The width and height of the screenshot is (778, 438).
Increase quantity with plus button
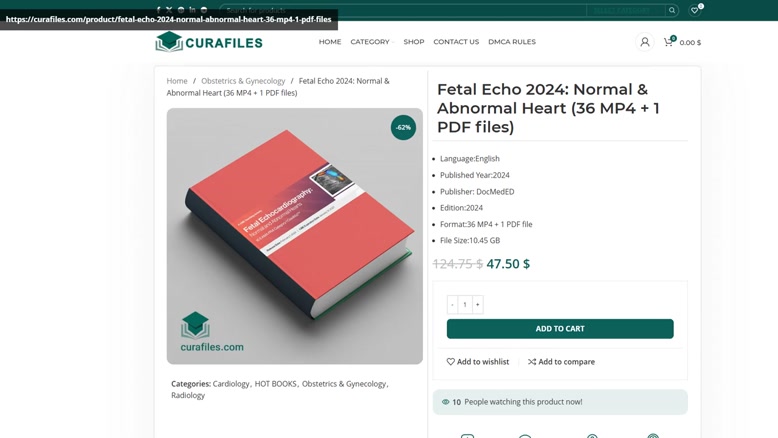(478, 305)
